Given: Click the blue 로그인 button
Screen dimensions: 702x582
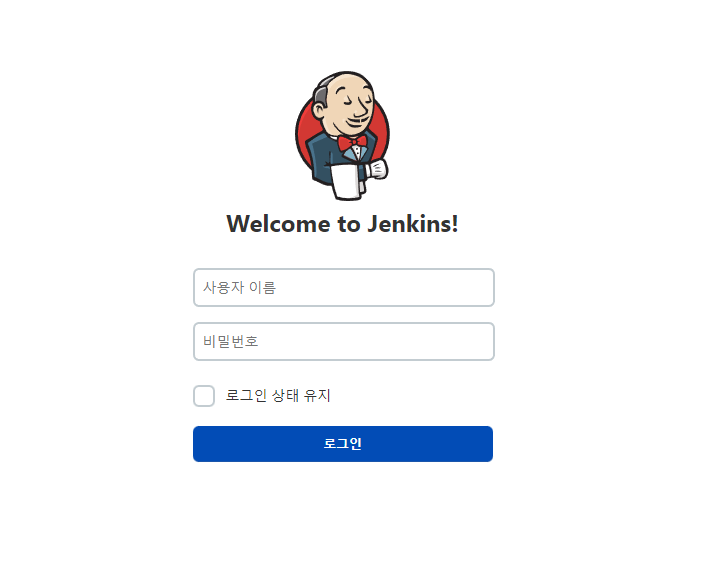Looking at the screenshot, I should (343, 444).
